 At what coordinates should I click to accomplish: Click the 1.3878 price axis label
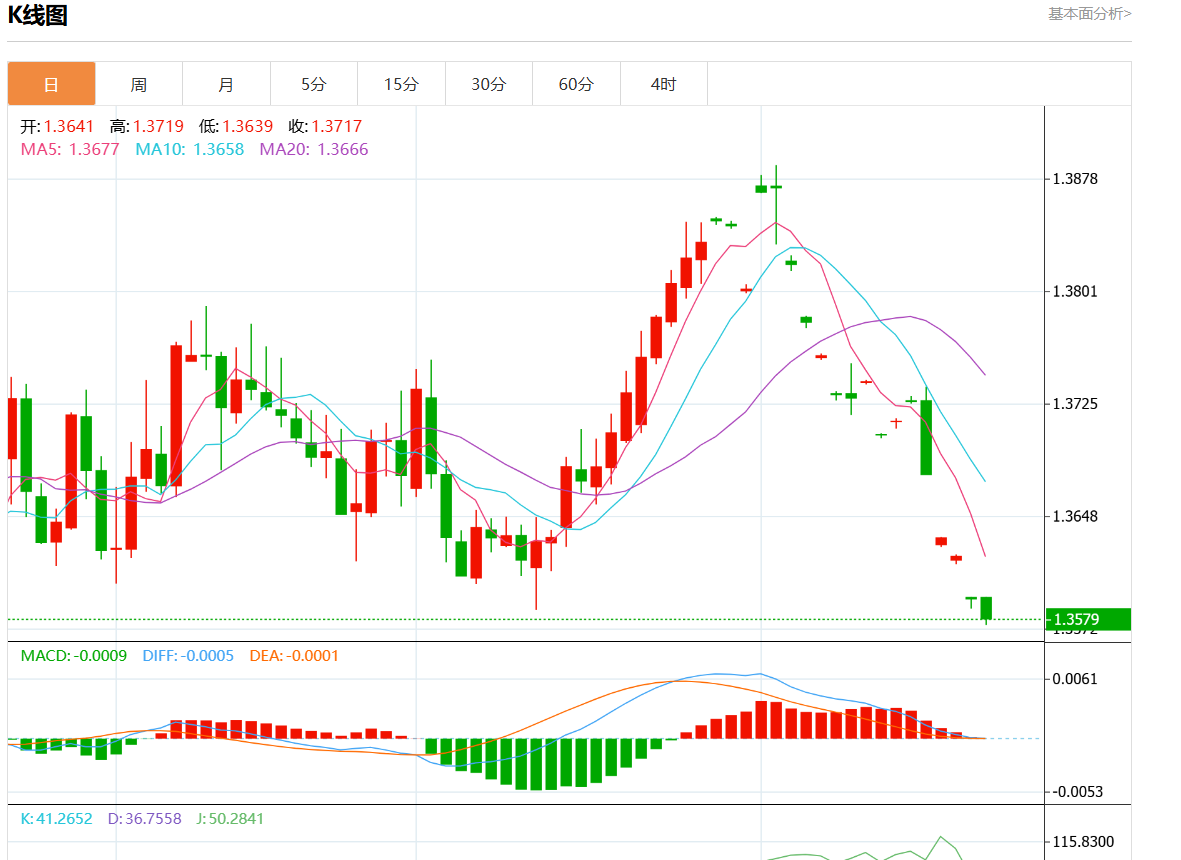[1075, 179]
